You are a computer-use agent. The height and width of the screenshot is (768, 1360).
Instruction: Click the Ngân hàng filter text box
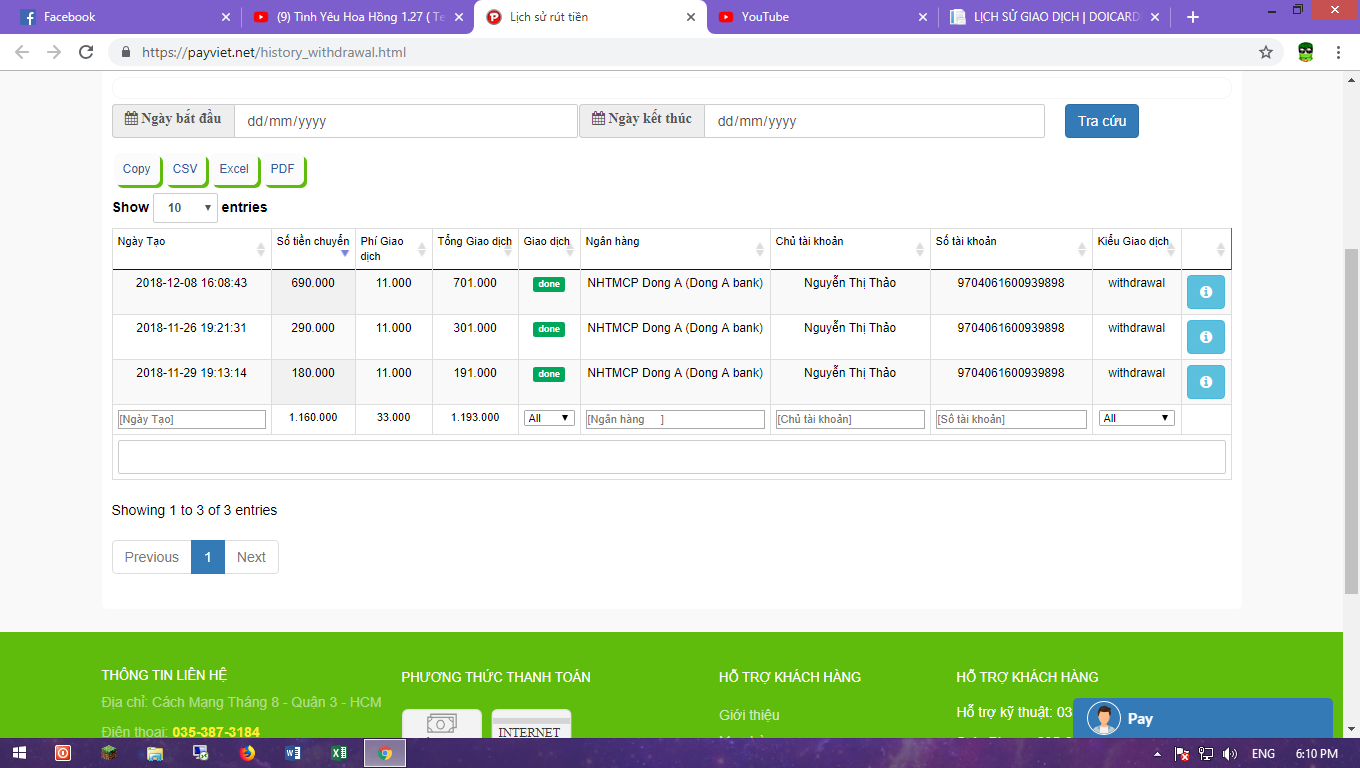tap(675, 419)
